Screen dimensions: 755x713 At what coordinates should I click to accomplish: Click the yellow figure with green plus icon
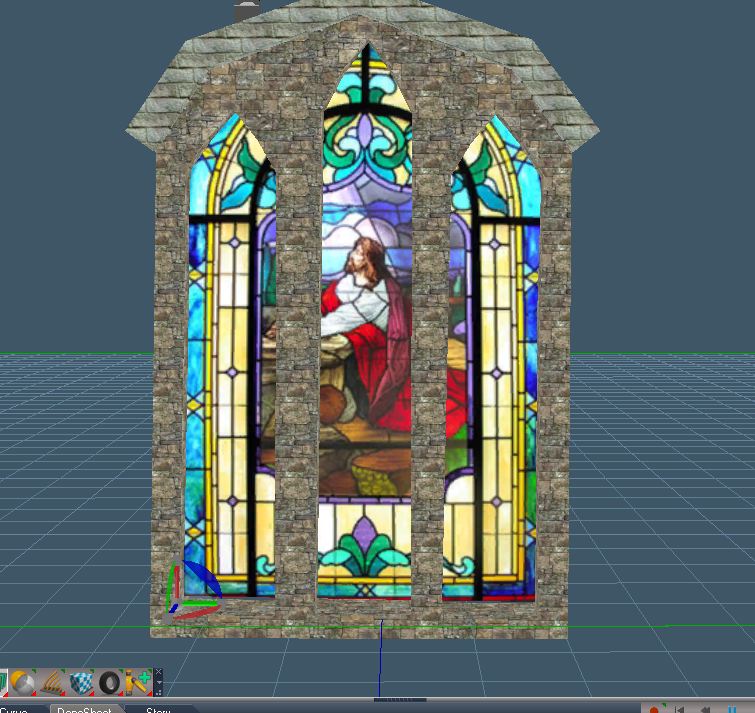(139, 682)
